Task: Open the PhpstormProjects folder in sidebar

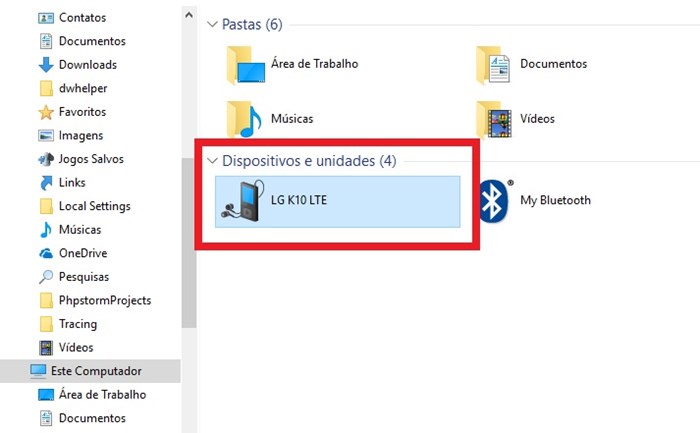Action: (104, 300)
